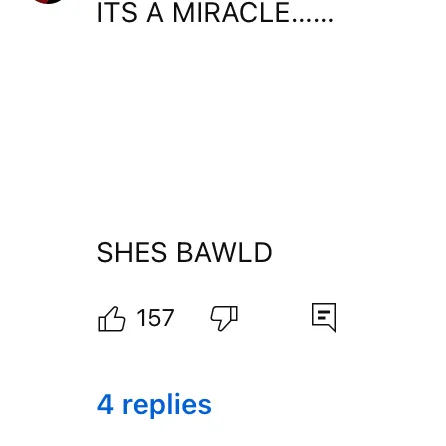Image resolution: width=446 pixels, height=446 pixels.
Task: Click the word "BAWLD" in the comment
Action: tap(224, 252)
